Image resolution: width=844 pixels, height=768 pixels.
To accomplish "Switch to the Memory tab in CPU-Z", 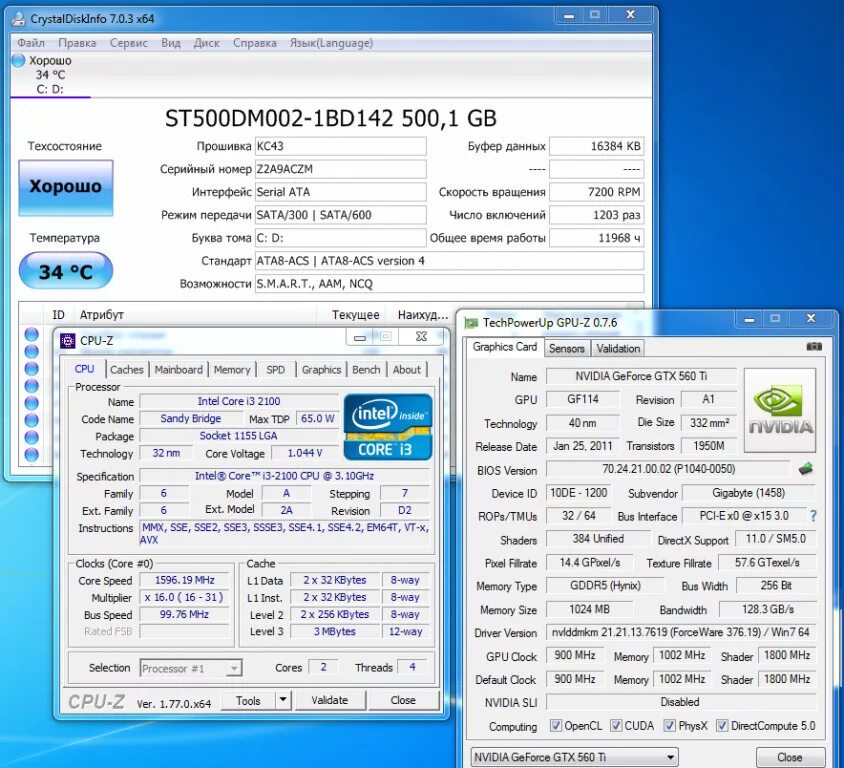I will click(x=232, y=370).
